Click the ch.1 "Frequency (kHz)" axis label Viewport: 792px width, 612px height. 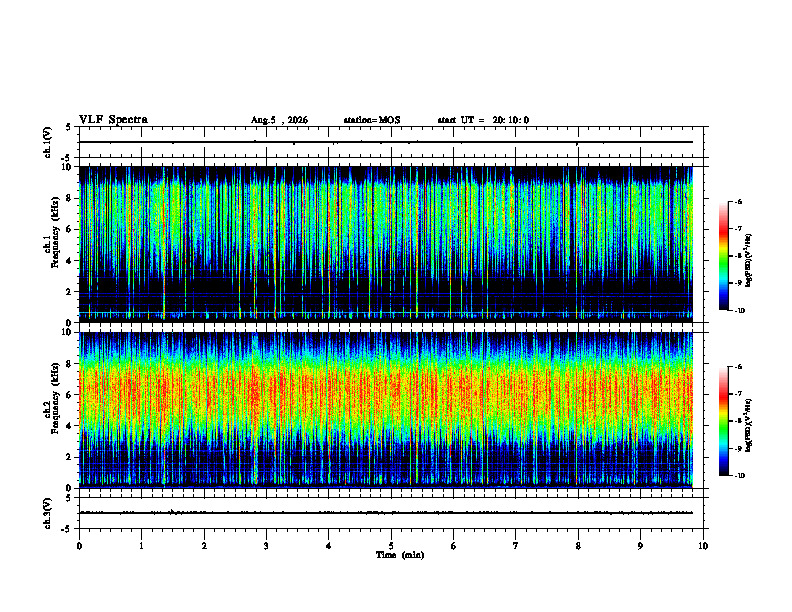coord(55,232)
